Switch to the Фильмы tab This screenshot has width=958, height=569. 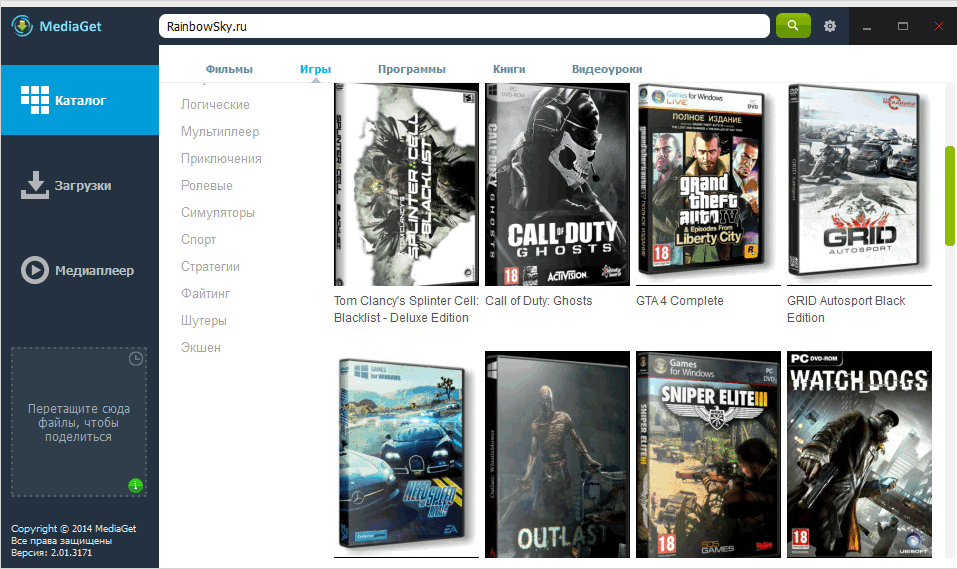(229, 69)
